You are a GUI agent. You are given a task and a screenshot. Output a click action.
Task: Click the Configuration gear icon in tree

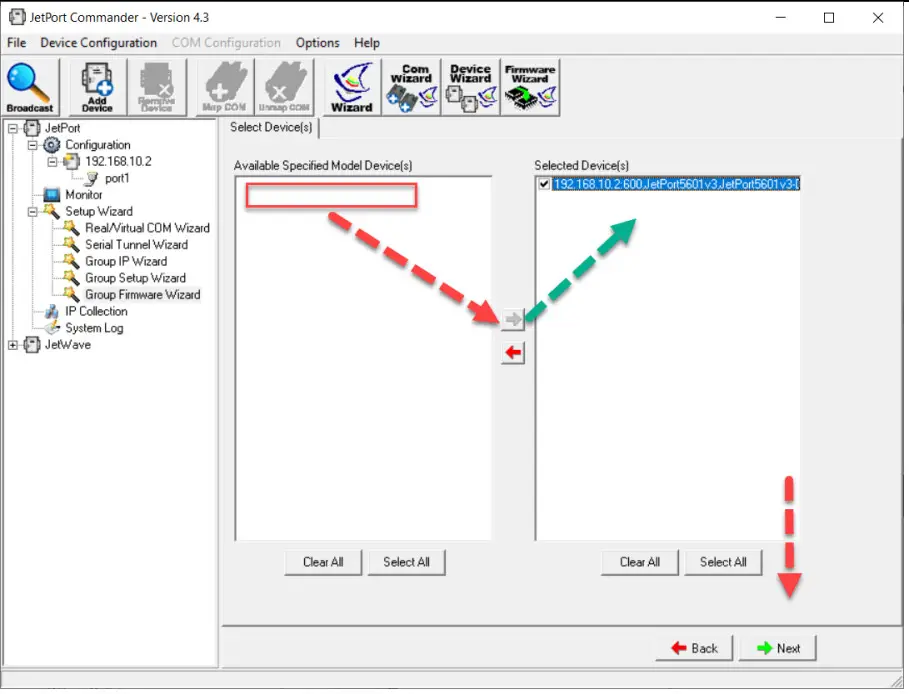(x=52, y=145)
